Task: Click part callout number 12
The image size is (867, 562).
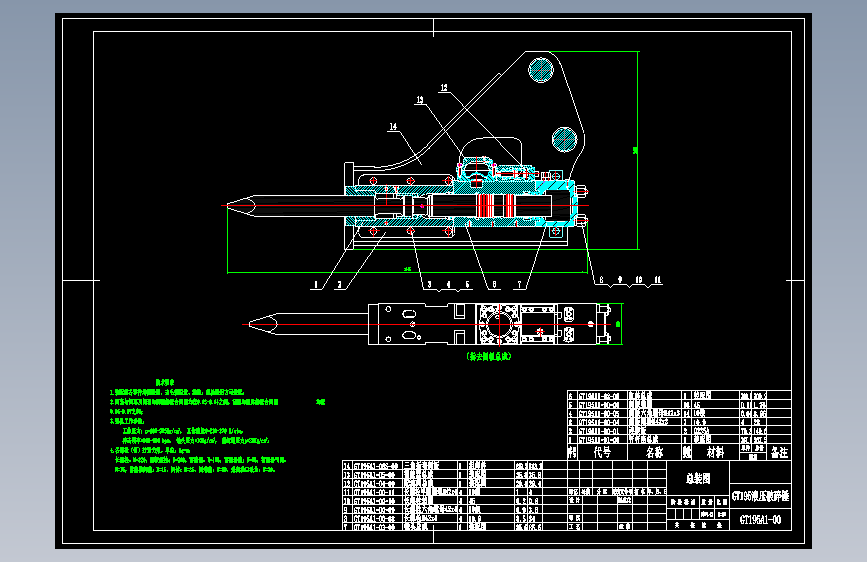Action: pyautogui.click(x=444, y=88)
